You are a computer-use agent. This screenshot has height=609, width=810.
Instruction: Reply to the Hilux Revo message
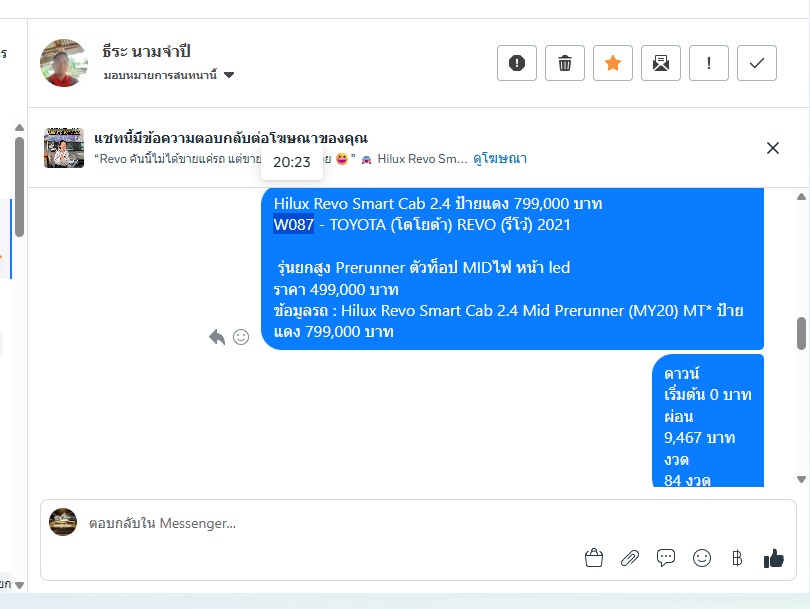tap(217, 337)
